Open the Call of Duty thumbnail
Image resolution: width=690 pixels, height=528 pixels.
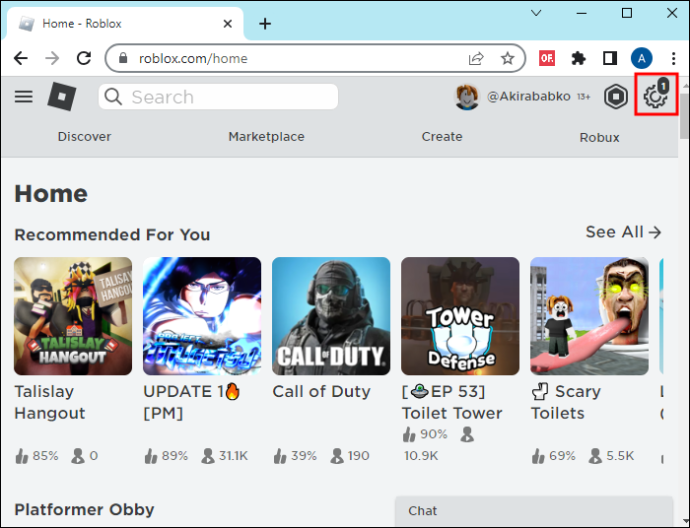(x=331, y=316)
